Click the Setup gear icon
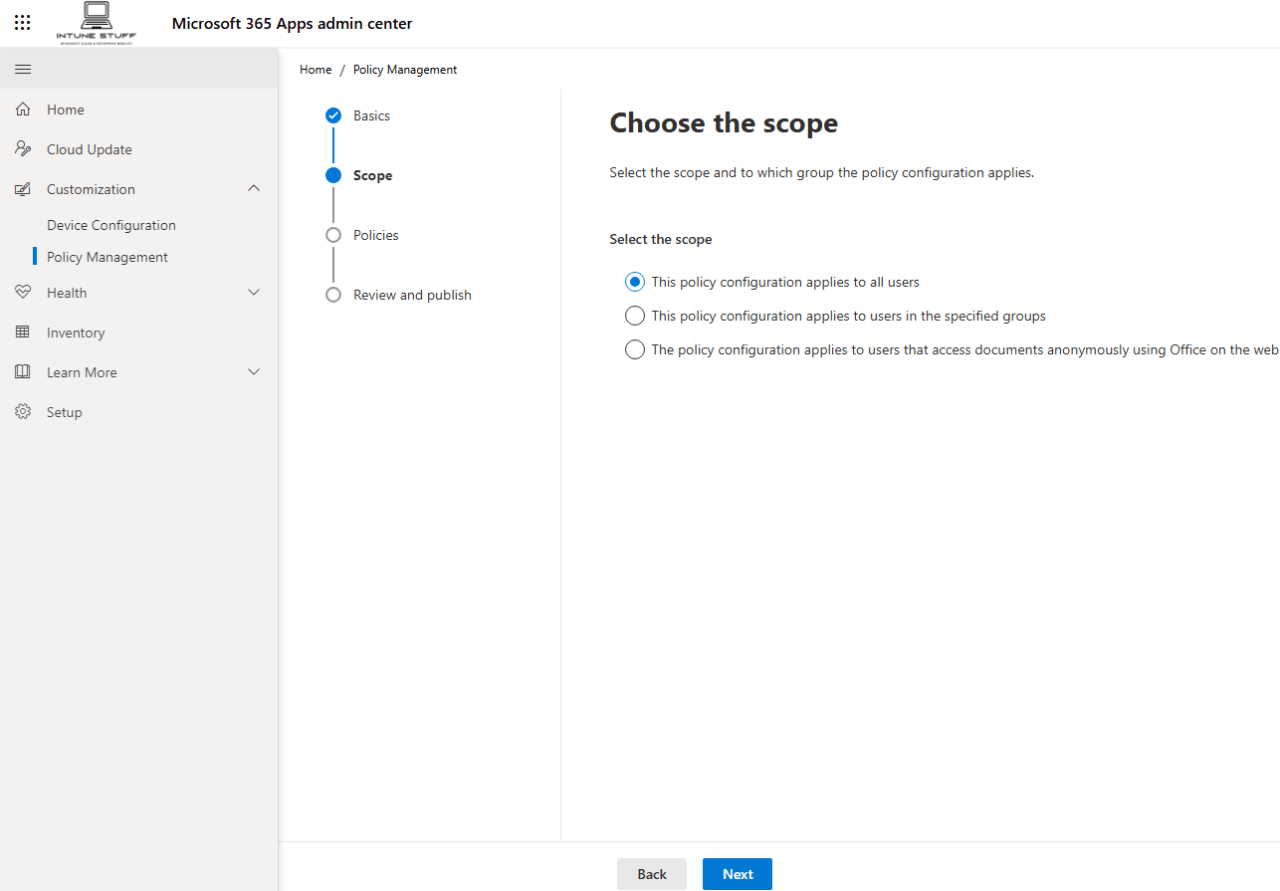The image size is (1280, 891). 21,411
